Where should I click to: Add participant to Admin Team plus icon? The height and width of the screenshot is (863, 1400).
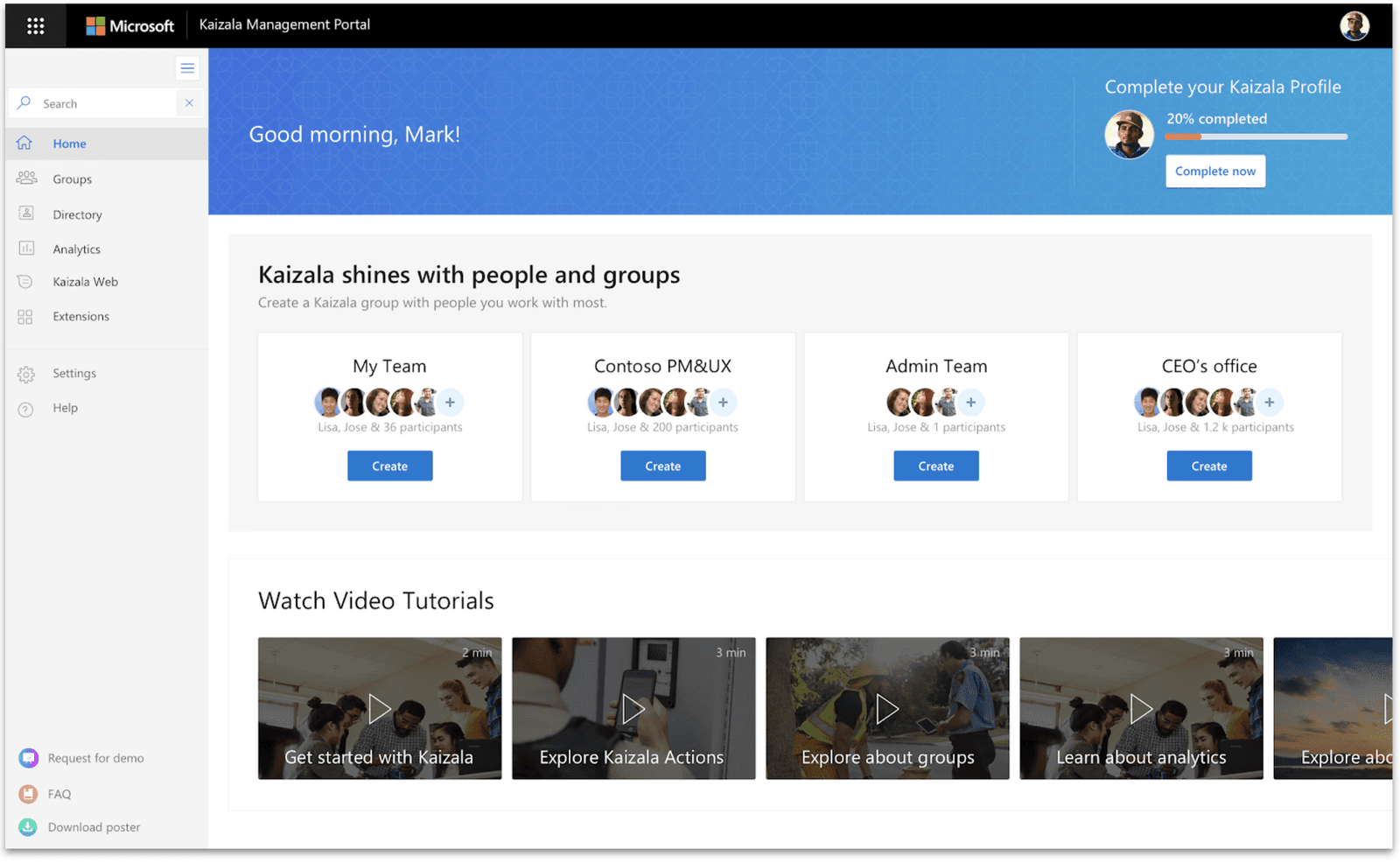[970, 403]
